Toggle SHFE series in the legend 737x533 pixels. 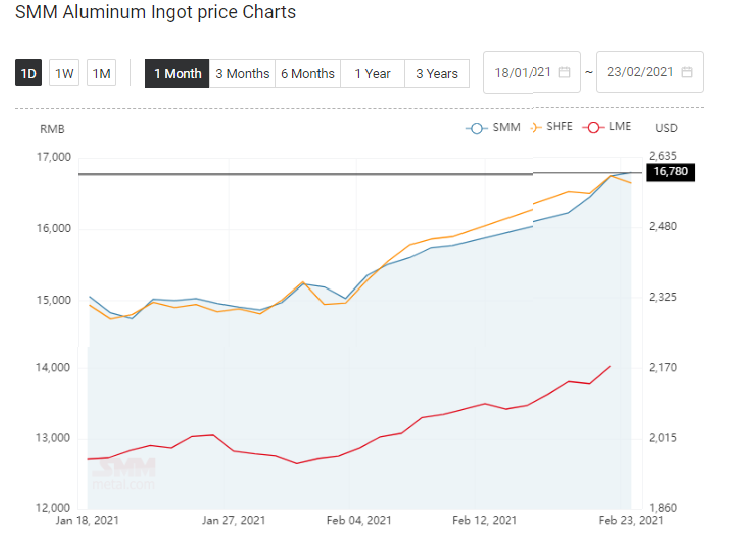click(x=551, y=127)
